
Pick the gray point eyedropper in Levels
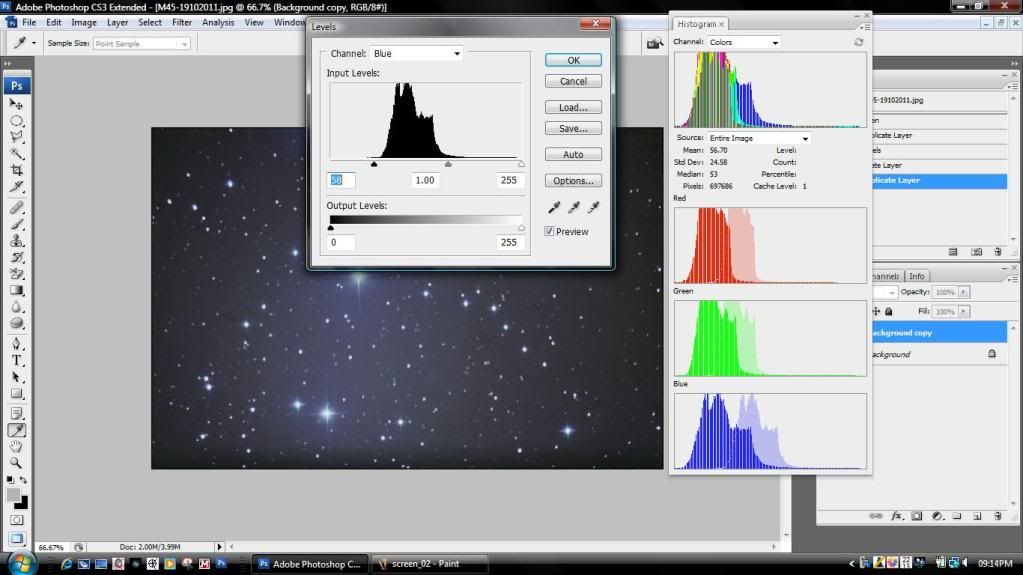[x=573, y=208]
